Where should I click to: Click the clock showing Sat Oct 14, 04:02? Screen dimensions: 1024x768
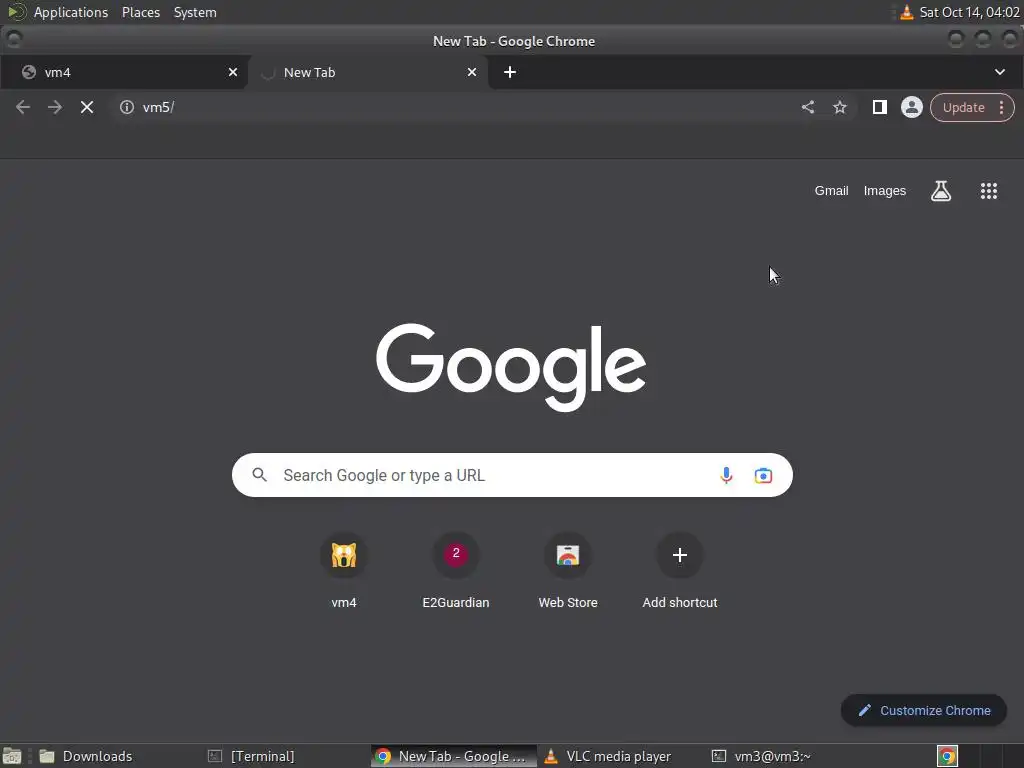coord(969,12)
